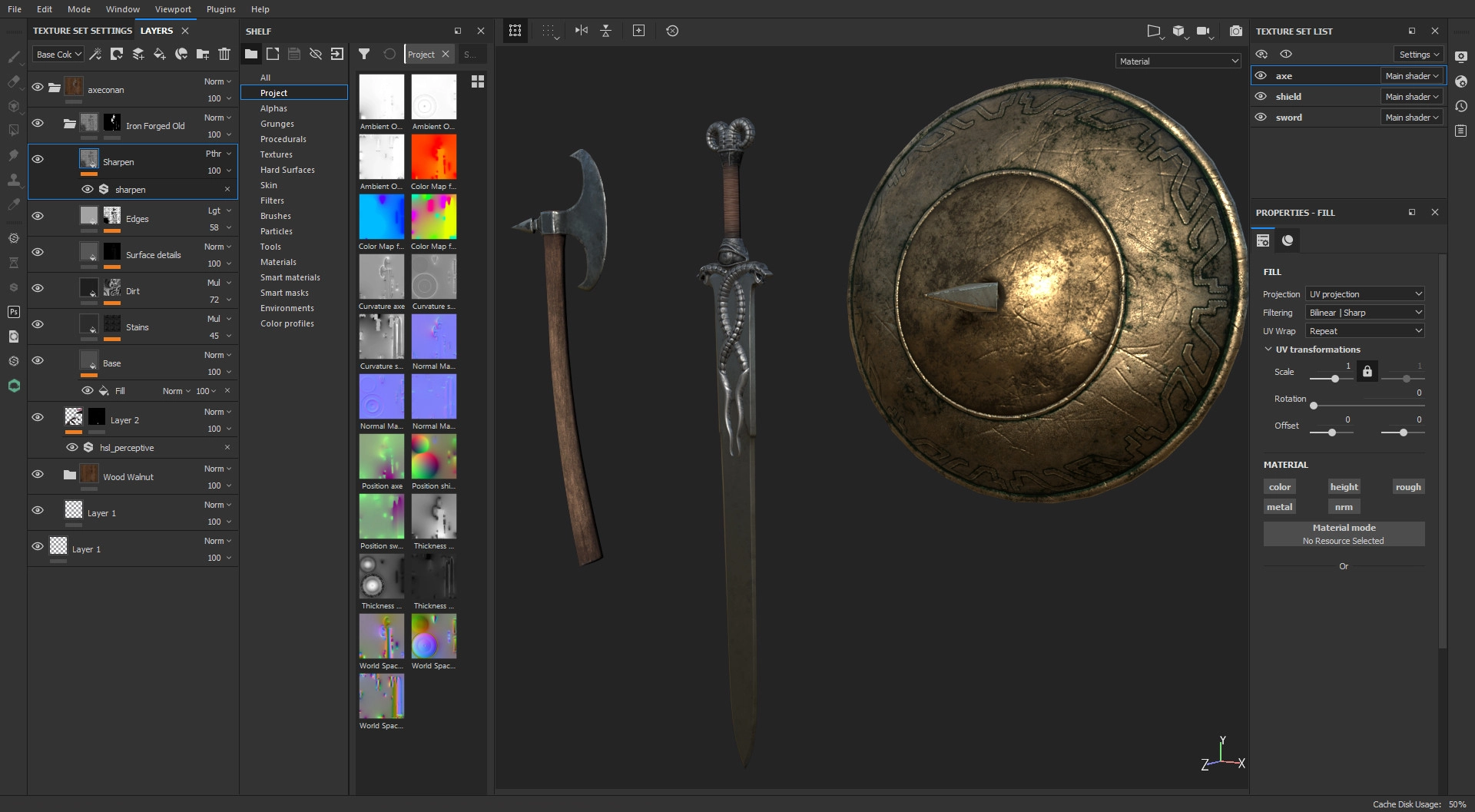Screen dimensions: 1475x812
Task: Click the add fill layer icon
Action: (x=160, y=54)
